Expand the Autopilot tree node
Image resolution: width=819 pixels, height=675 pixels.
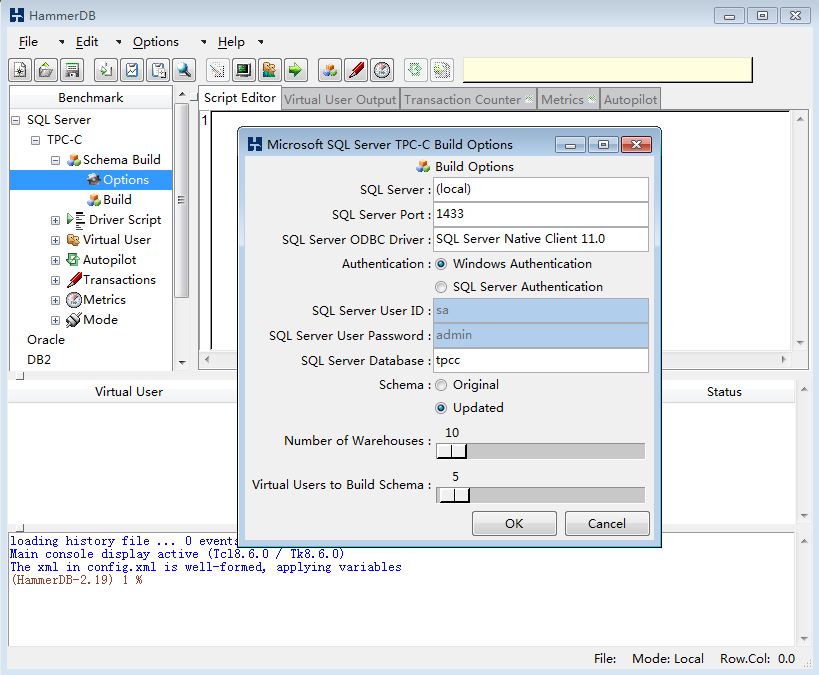pyautogui.click(x=55, y=260)
